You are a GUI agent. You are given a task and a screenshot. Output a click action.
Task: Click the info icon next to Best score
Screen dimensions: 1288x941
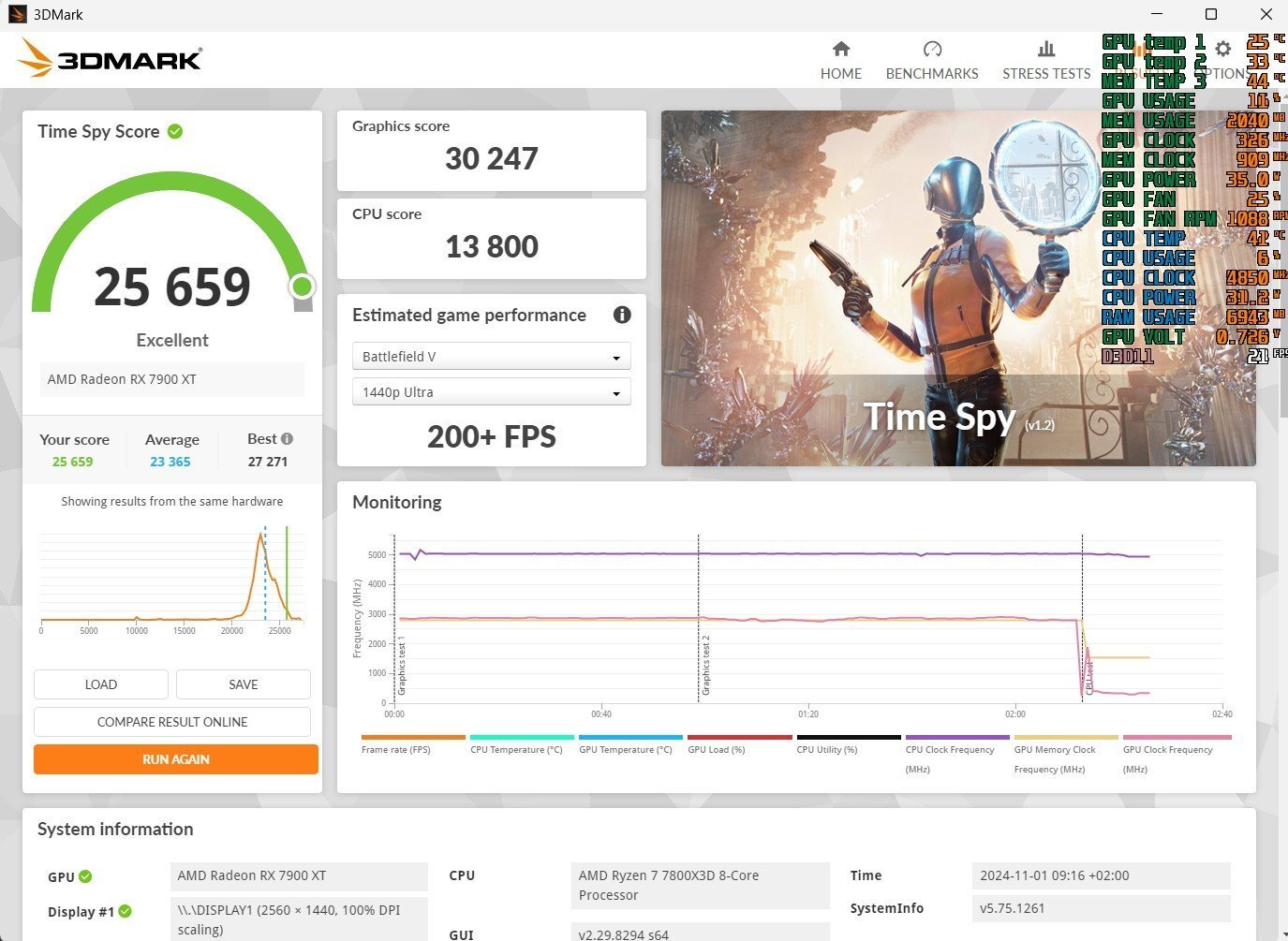[287, 438]
